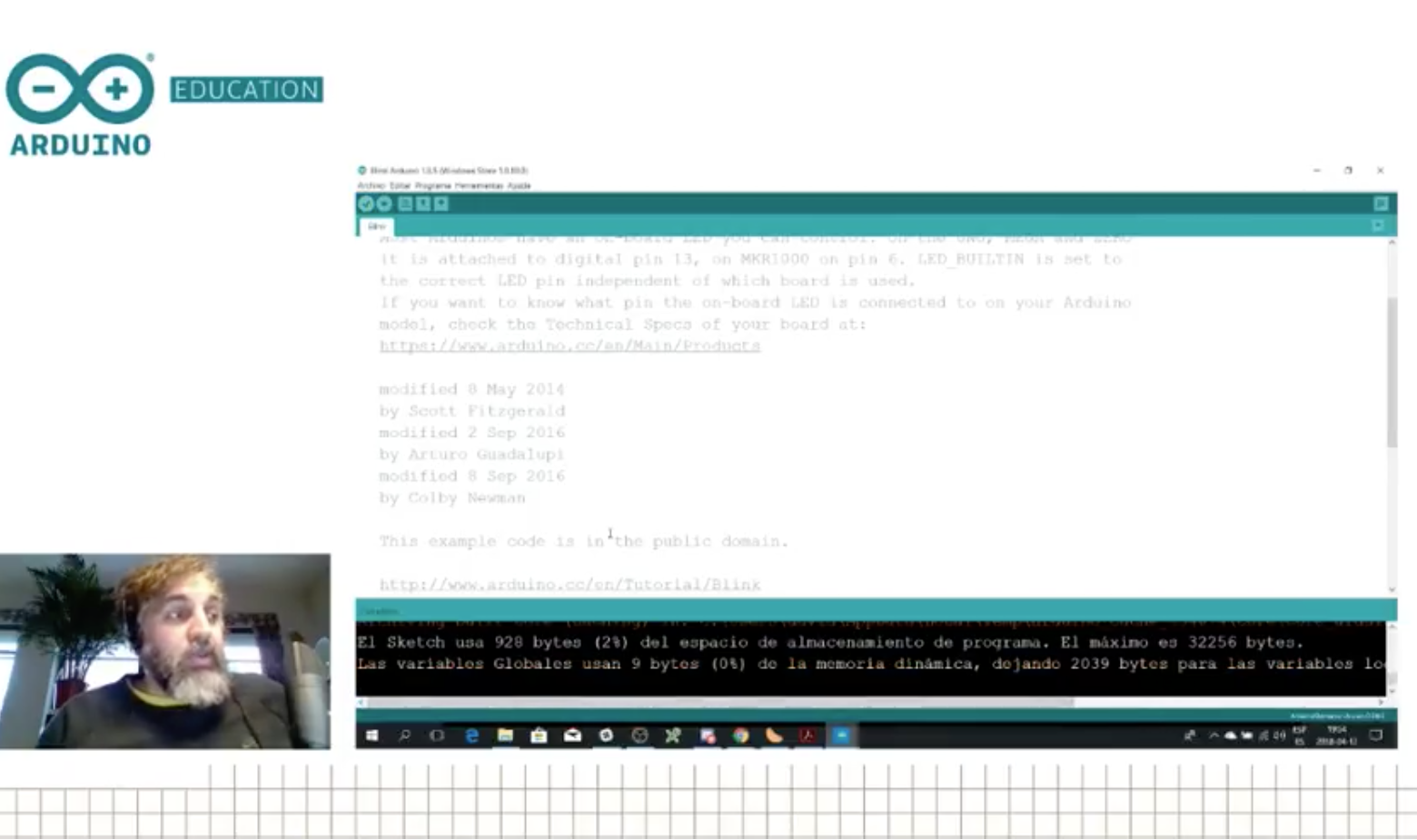The image size is (1417, 840).
Task: Click the editor vertical scrollbar thumb
Action: pos(1392,372)
